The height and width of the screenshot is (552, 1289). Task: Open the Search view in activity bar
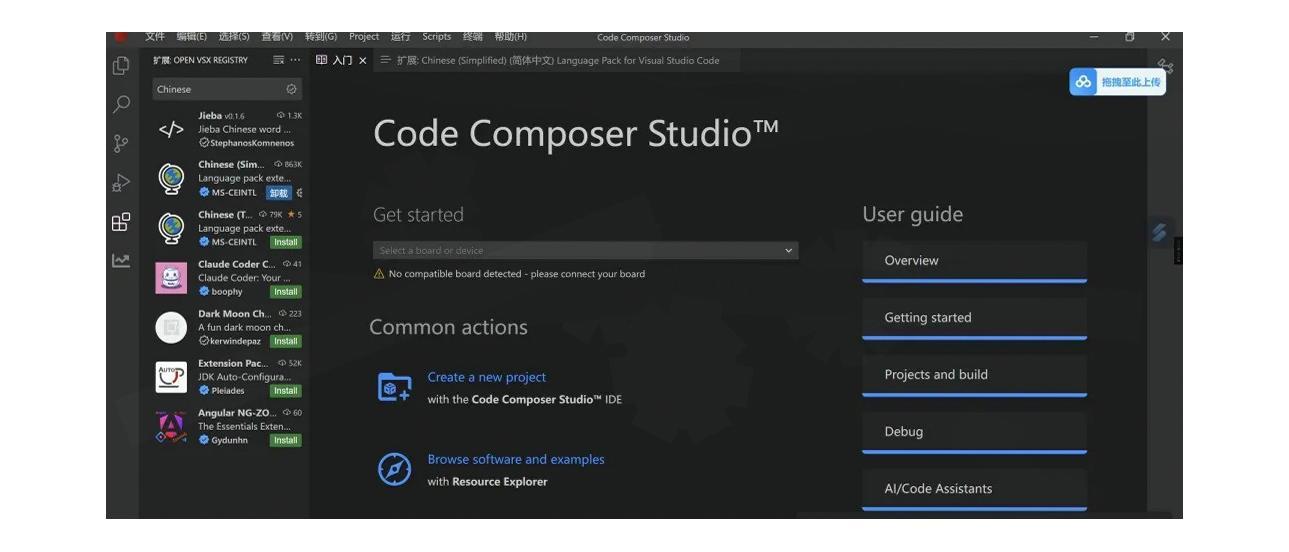[x=121, y=104]
